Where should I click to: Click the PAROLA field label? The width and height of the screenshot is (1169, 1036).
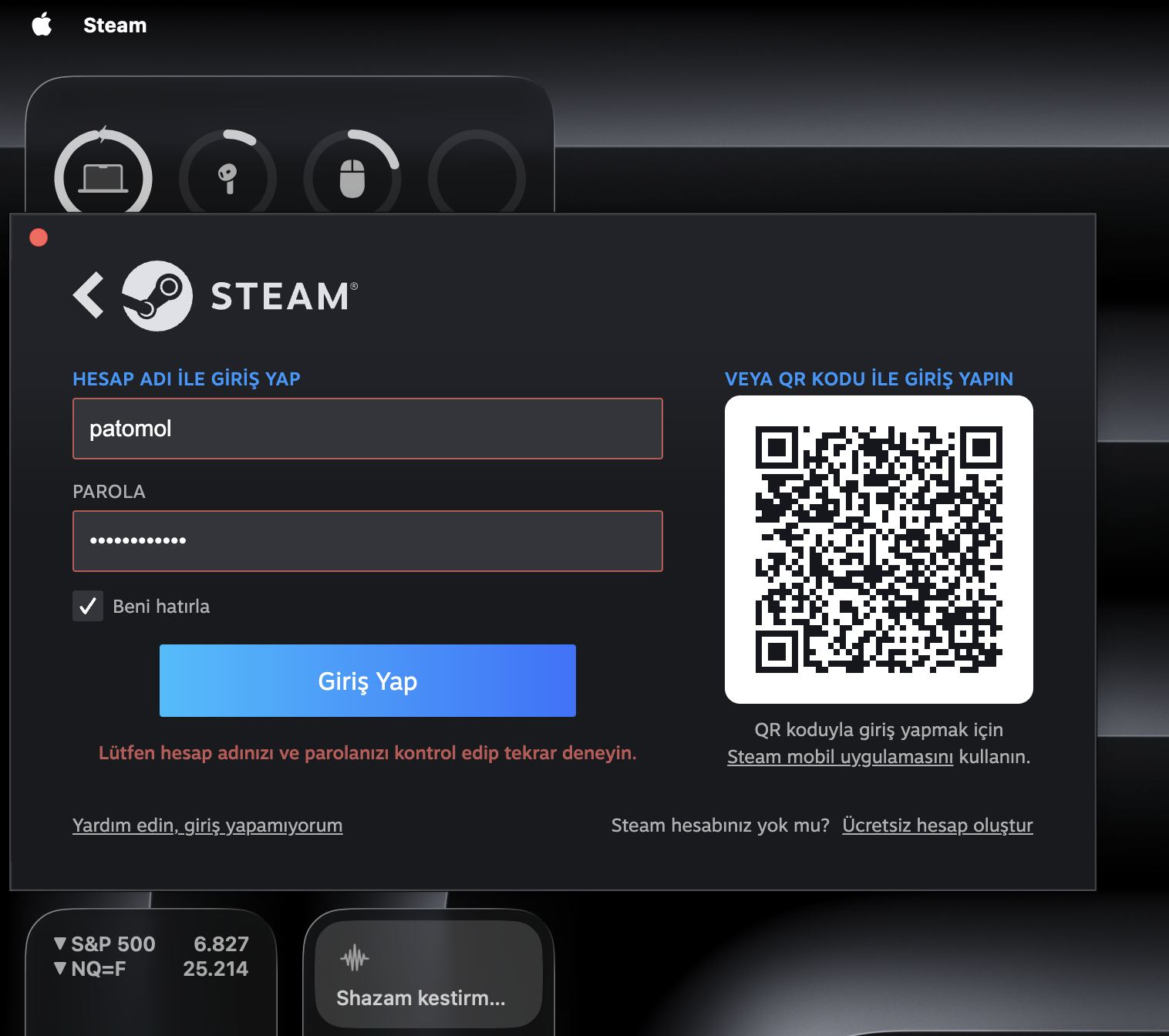109,492
